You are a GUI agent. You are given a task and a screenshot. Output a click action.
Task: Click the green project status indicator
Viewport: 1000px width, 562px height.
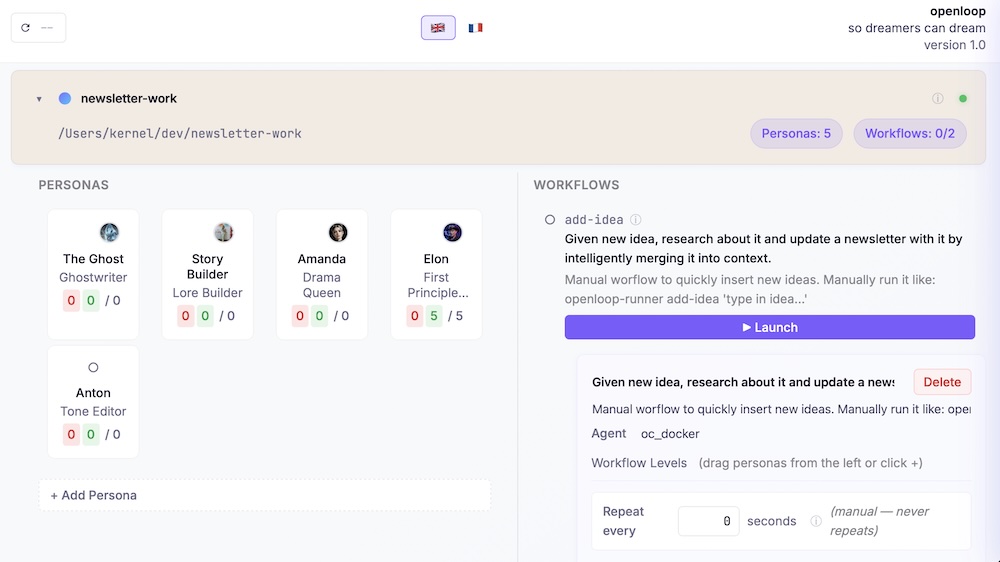click(963, 98)
